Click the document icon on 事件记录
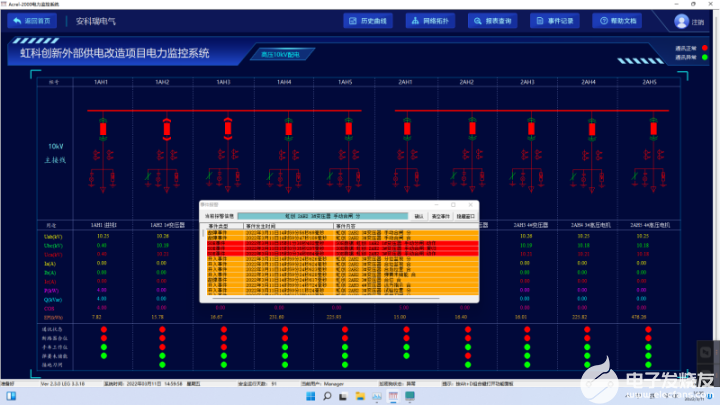 click(x=540, y=21)
